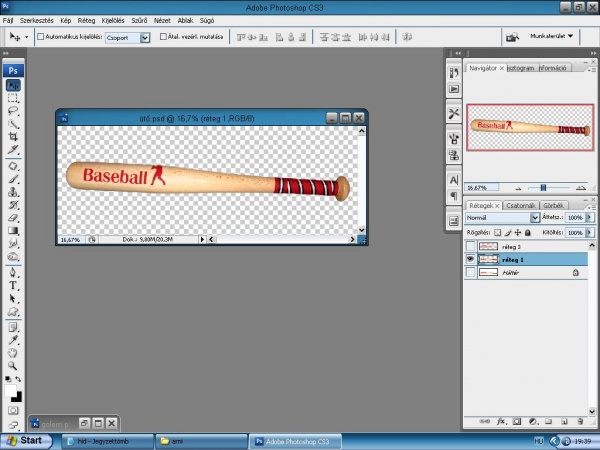Select the Blur tool
Screen dimensions: 600x450
pyautogui.click(x=13, y=243)
